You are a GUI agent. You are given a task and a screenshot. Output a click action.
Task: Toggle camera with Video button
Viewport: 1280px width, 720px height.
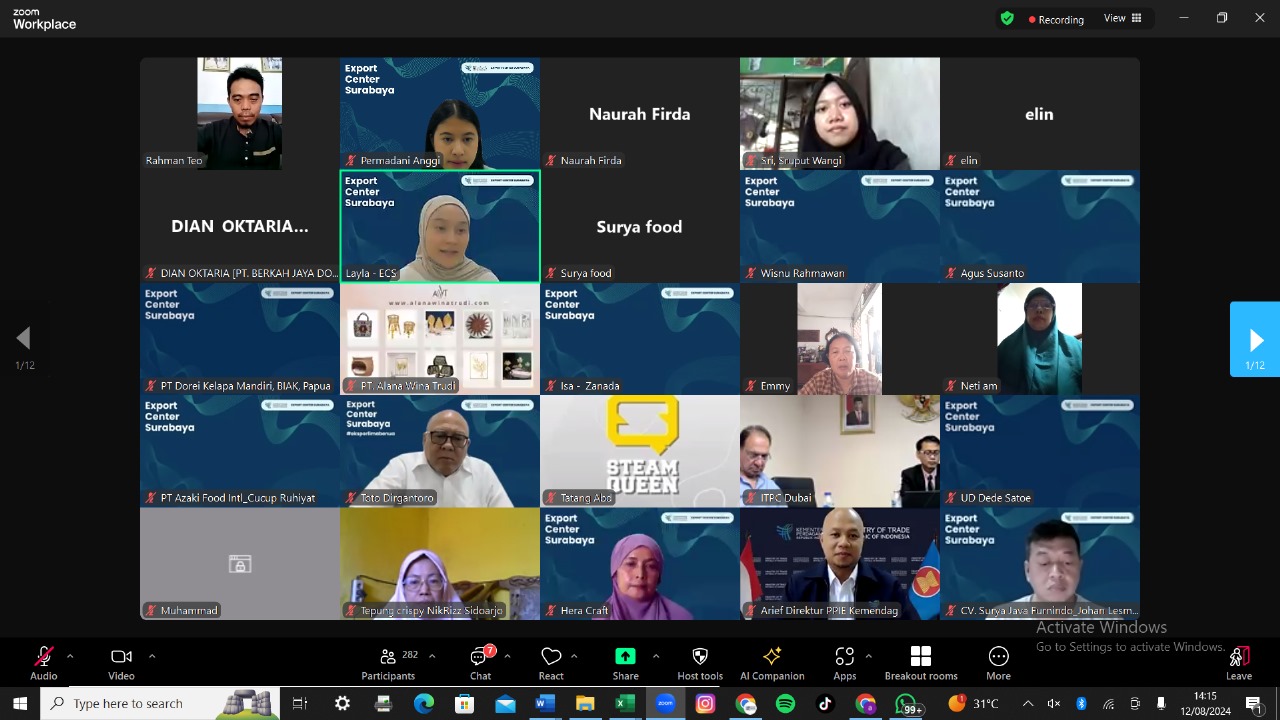pyautogui.click(x=121, y=664)
